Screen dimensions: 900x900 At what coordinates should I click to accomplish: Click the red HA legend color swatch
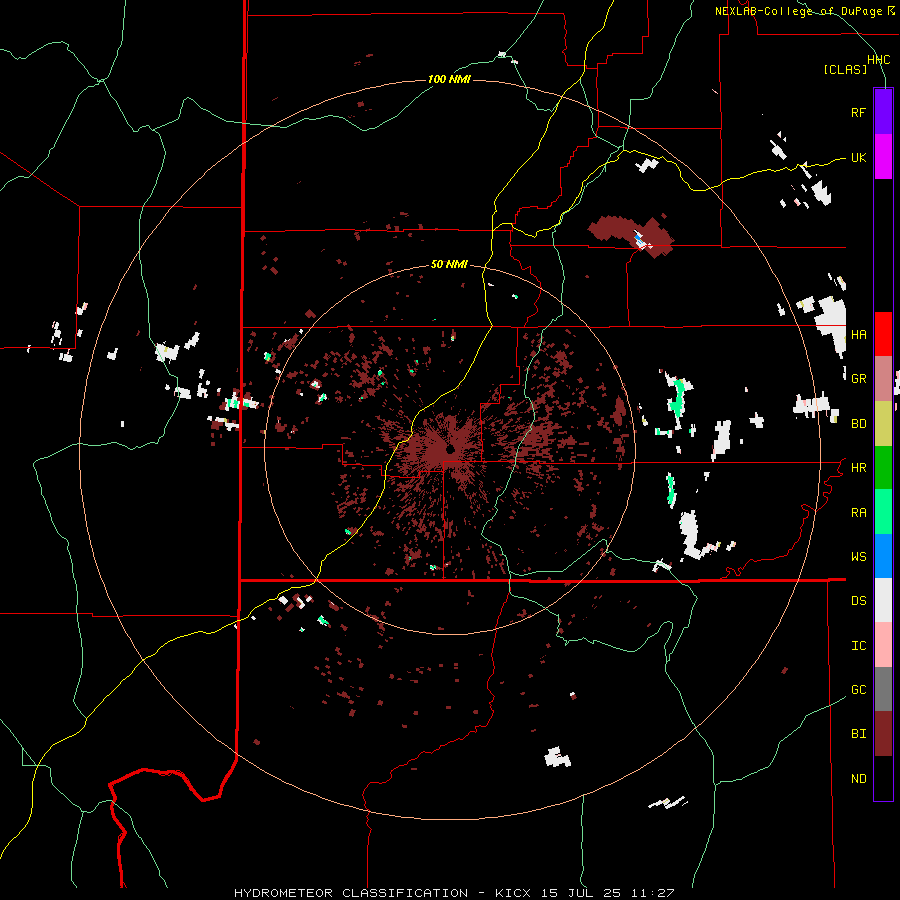(883, 334)
